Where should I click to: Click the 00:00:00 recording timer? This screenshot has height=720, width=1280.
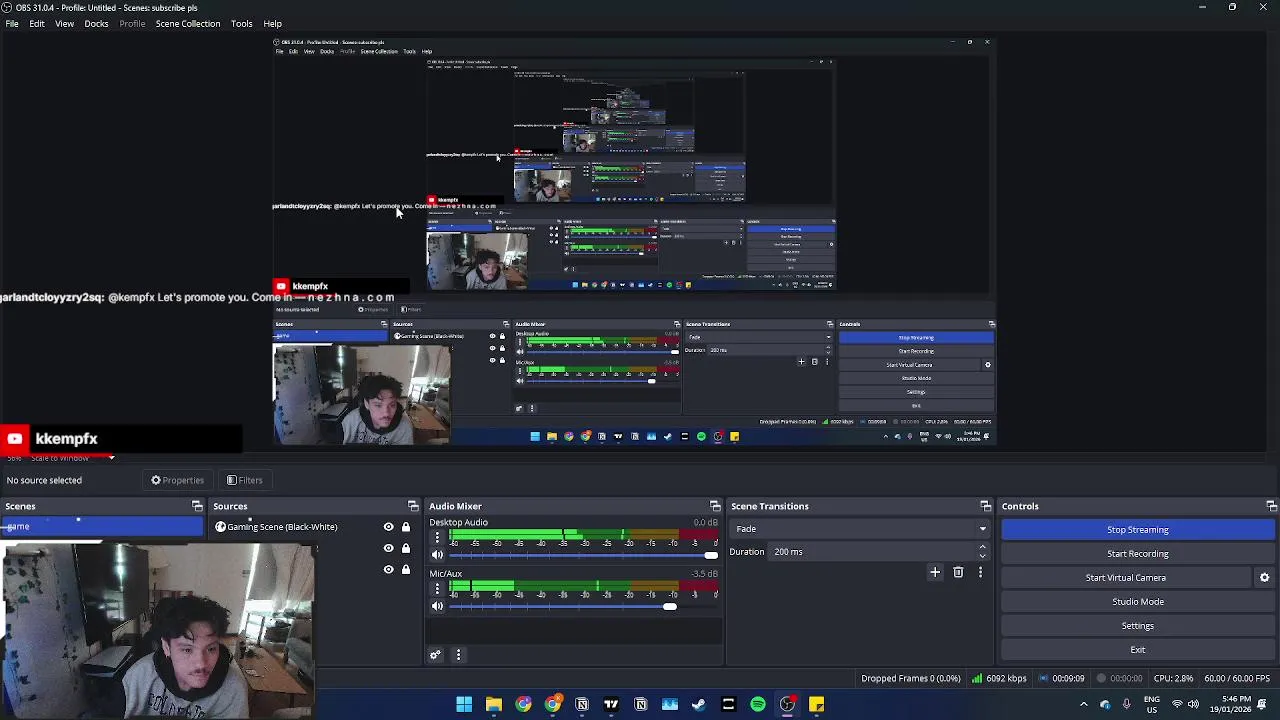point(1119,679)
